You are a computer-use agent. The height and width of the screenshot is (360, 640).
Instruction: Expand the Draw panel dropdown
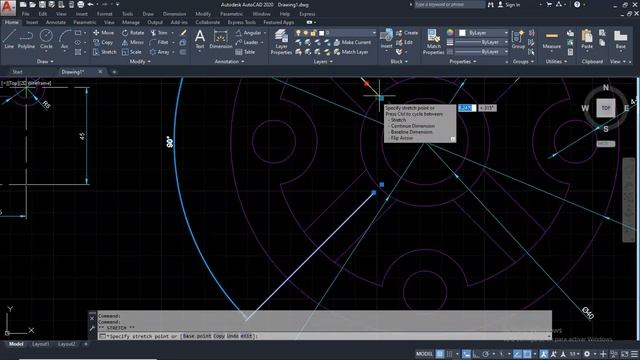point(45,62)
